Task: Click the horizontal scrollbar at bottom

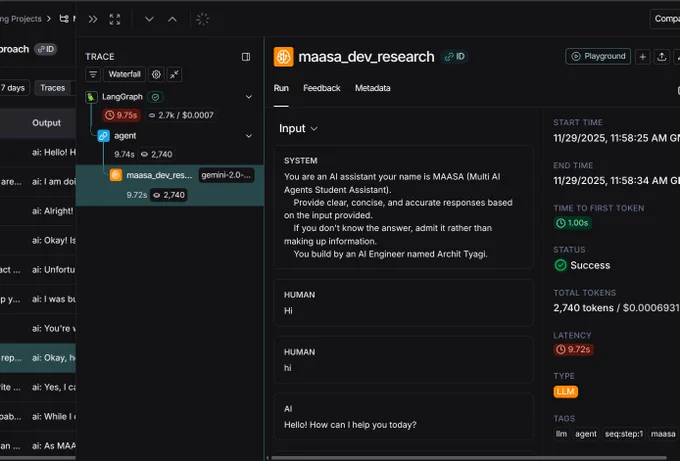Action: pos(468,458)
